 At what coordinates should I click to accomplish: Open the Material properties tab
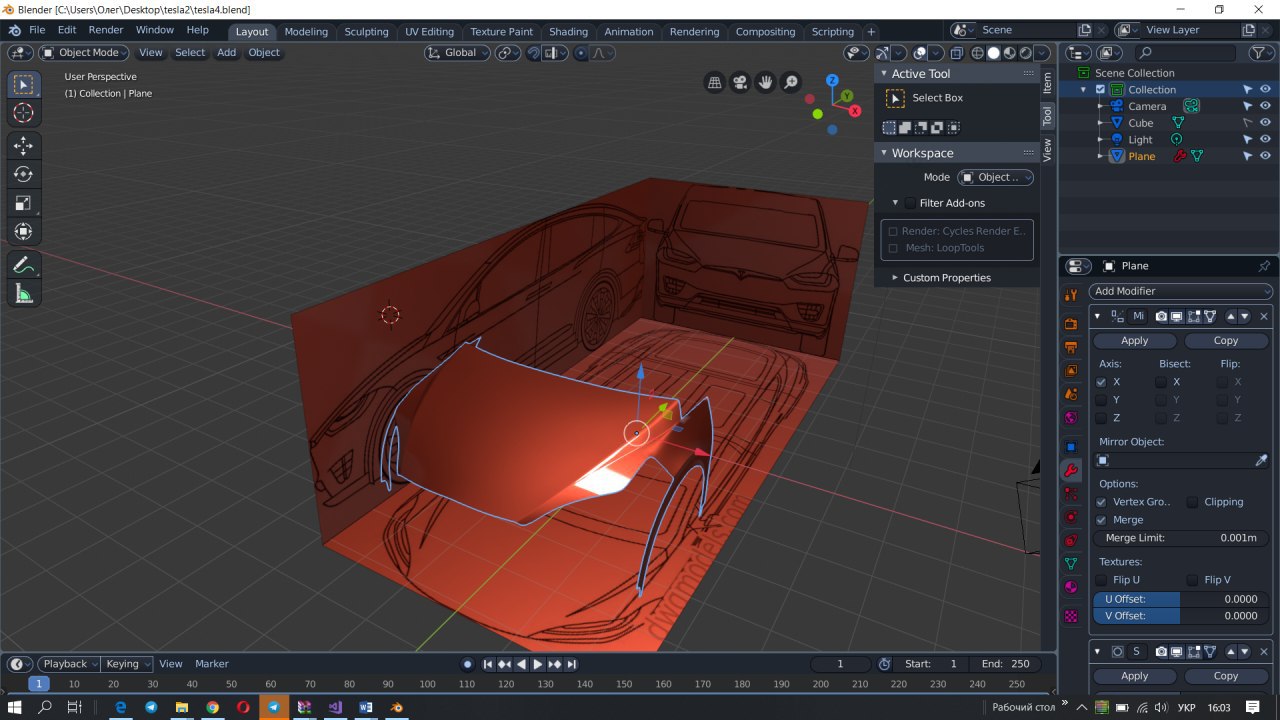[x=1071, y=587]
